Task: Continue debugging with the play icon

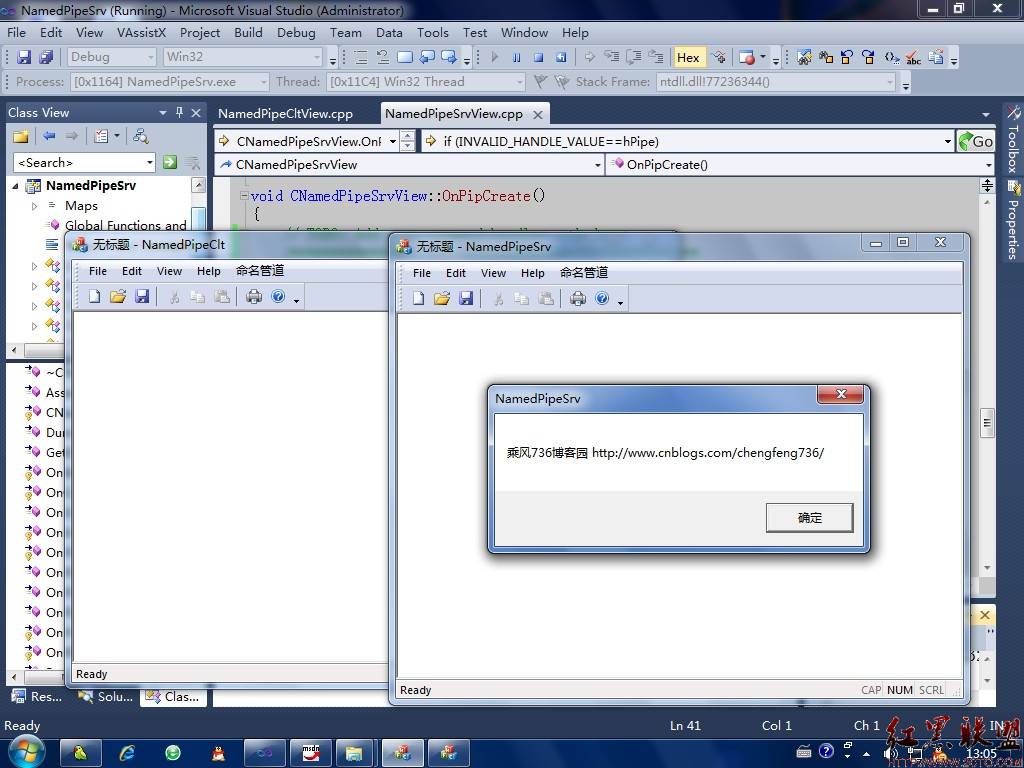Action: click(494, 57)
